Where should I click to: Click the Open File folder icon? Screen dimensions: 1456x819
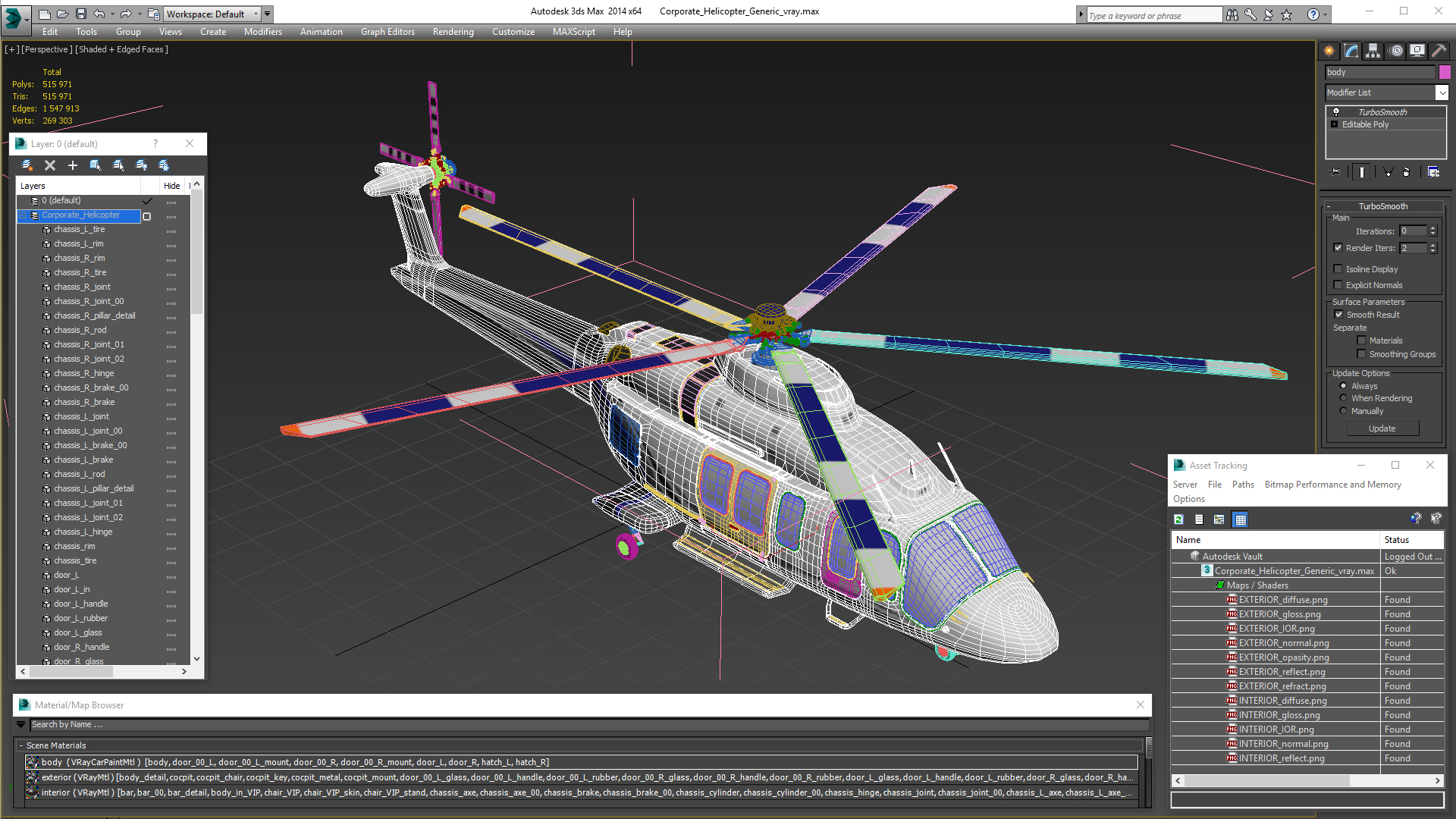coord(63,14)
